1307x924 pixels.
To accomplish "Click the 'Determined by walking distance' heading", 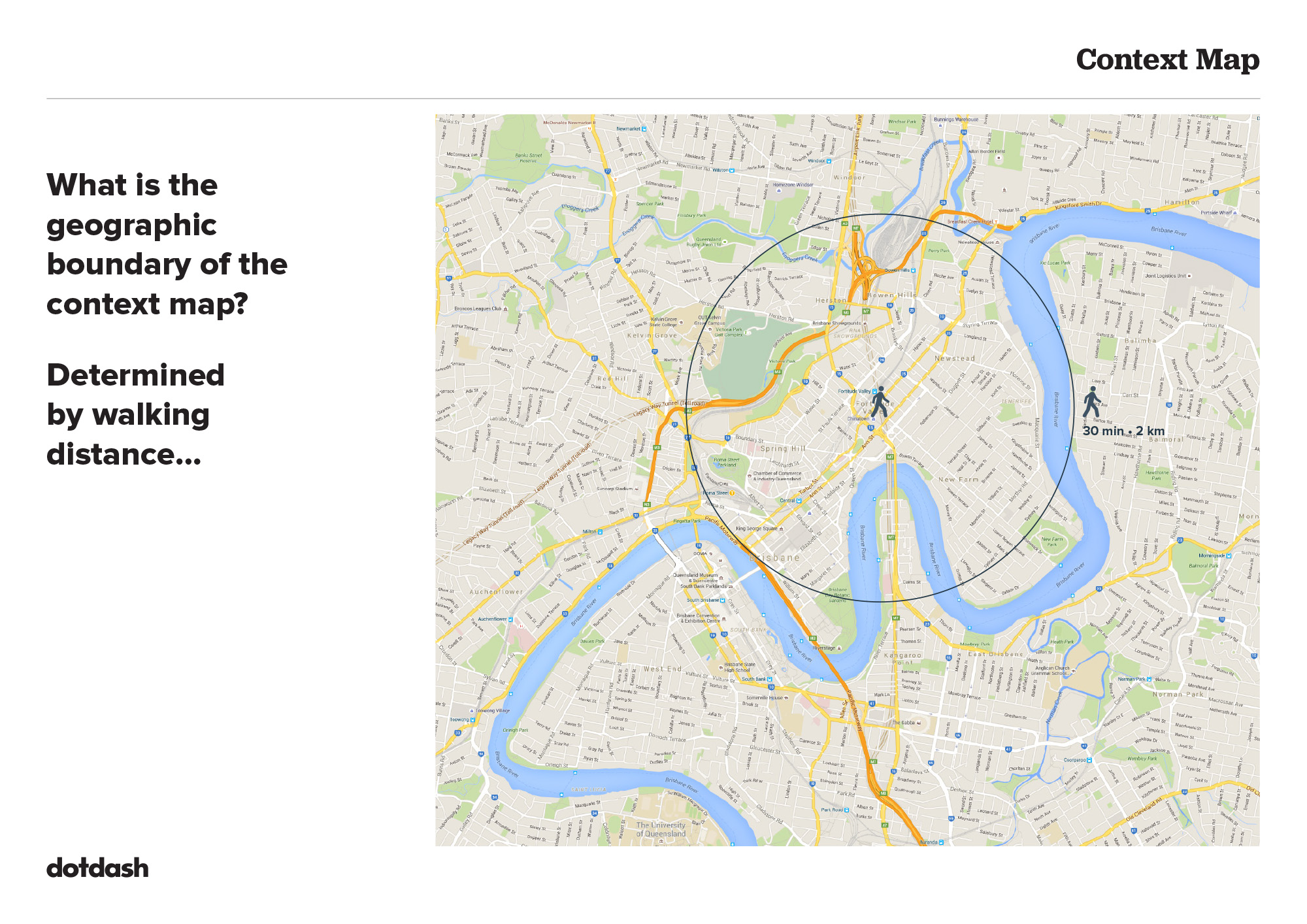I will (136, 414).
